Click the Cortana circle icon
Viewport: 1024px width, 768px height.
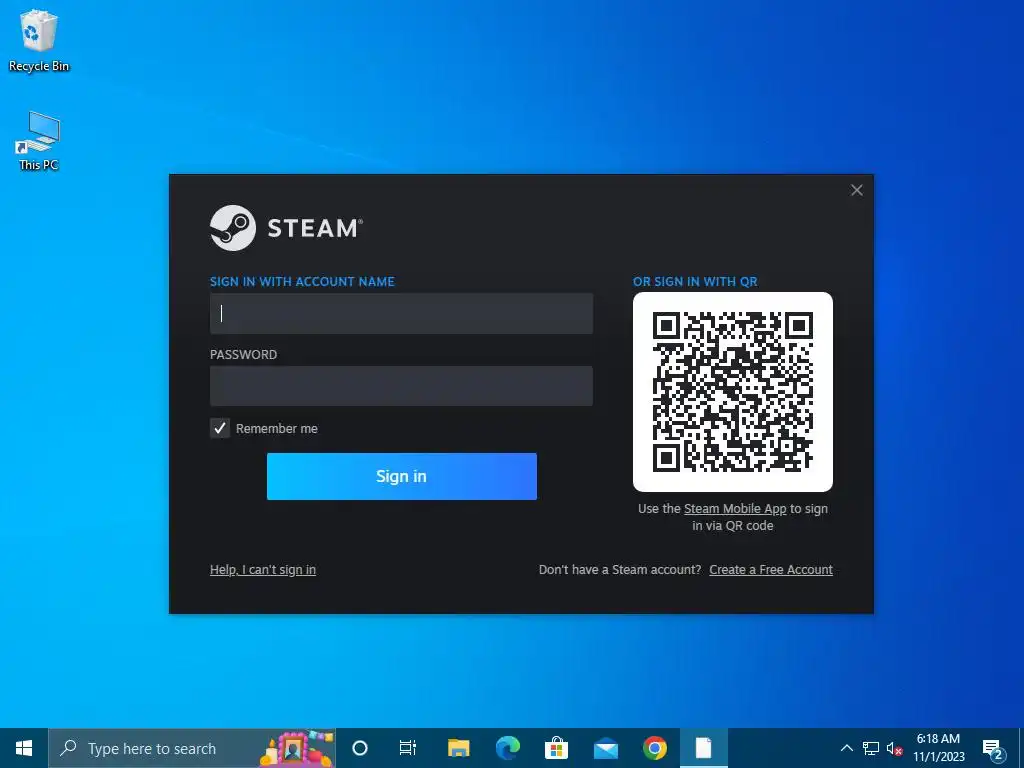[x=360, y=748]
